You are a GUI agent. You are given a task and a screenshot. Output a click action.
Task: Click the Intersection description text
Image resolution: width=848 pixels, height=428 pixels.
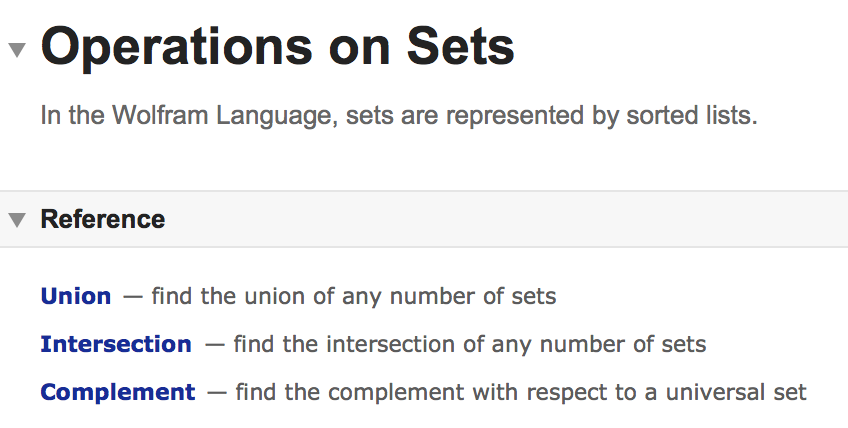point(469,344)
